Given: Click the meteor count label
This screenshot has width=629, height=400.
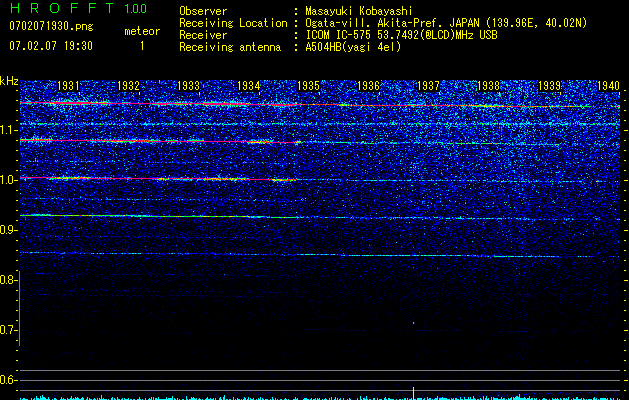Looking at the screenshot, I should pyautogui.click(x=141, y=31).
